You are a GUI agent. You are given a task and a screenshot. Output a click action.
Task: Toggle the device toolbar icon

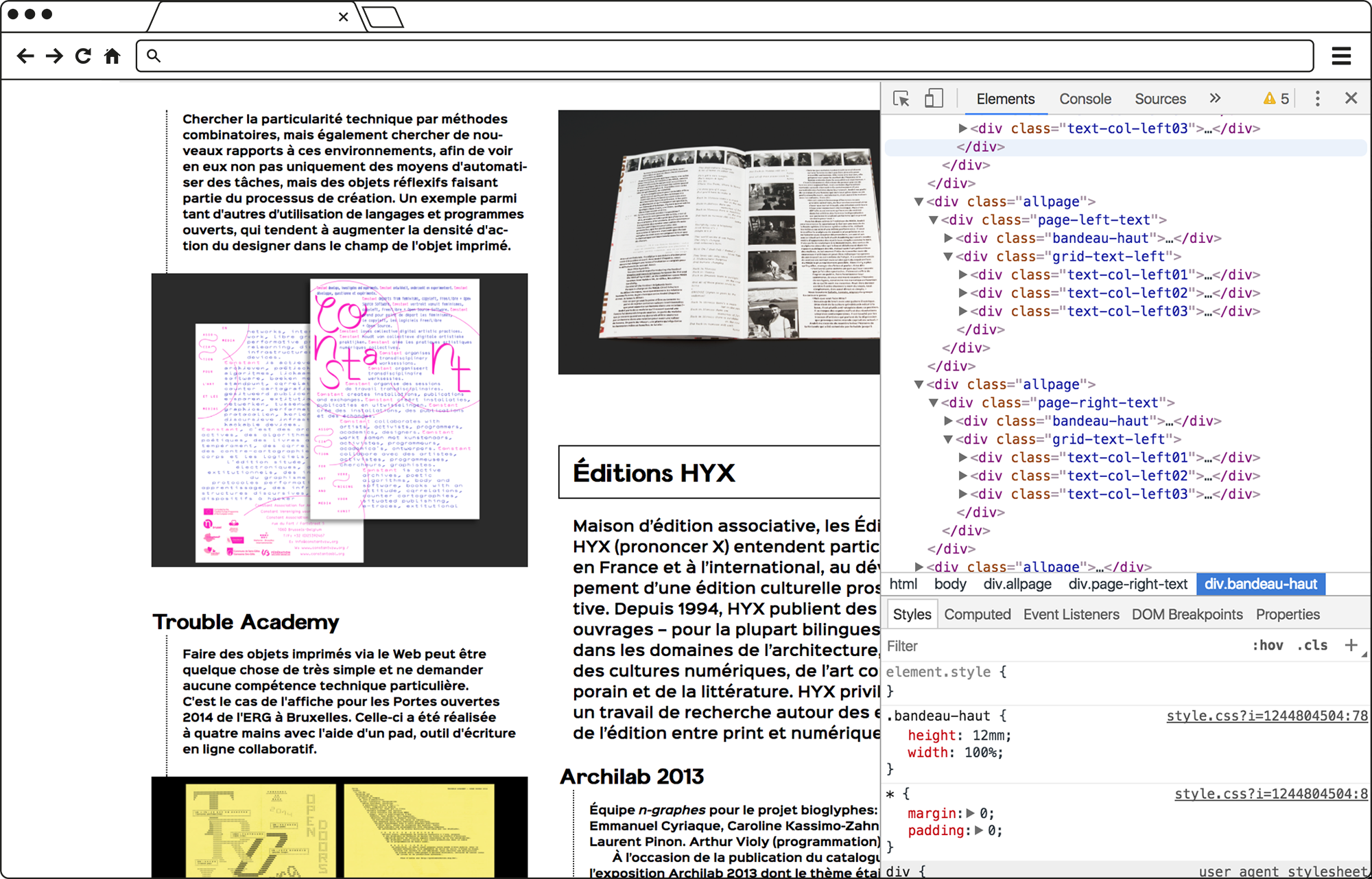(933, 99)
